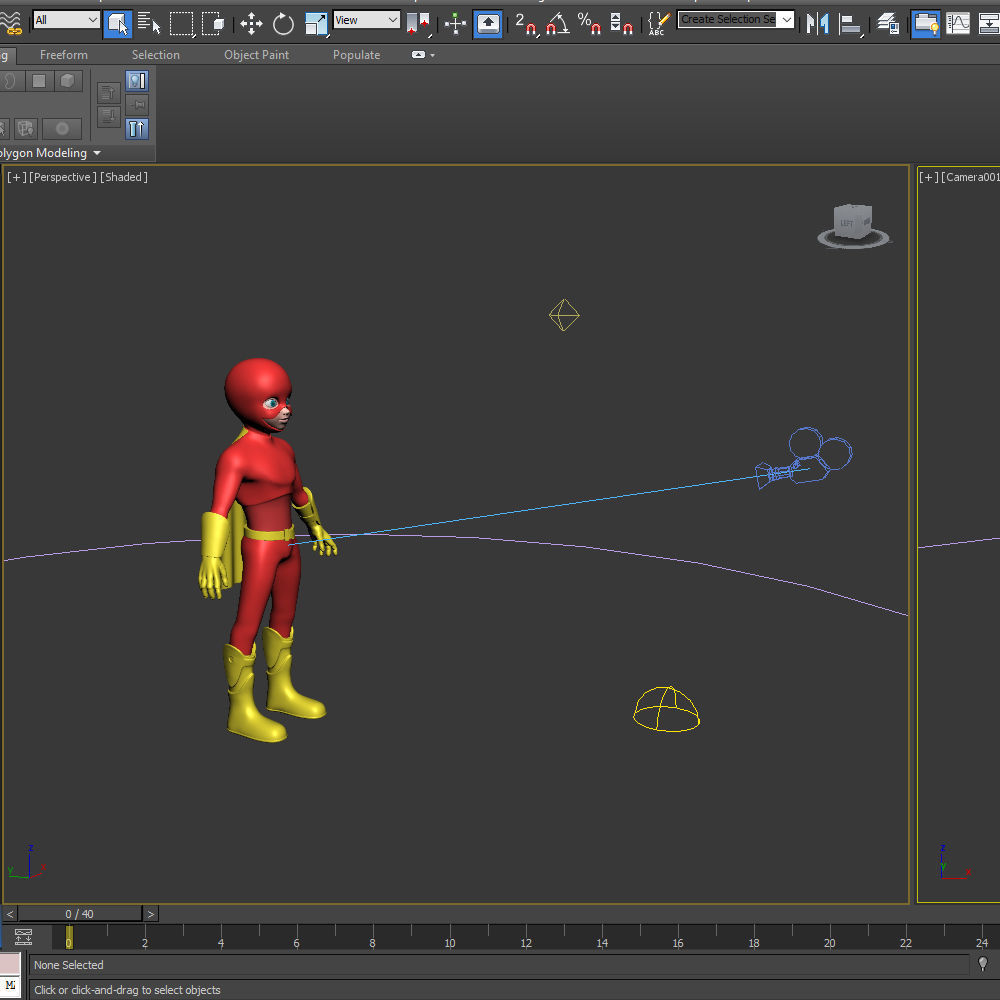Open the [Shaded] shading menu
This screenshot has height=1000, width=1000.
click(x=124, y=177)
